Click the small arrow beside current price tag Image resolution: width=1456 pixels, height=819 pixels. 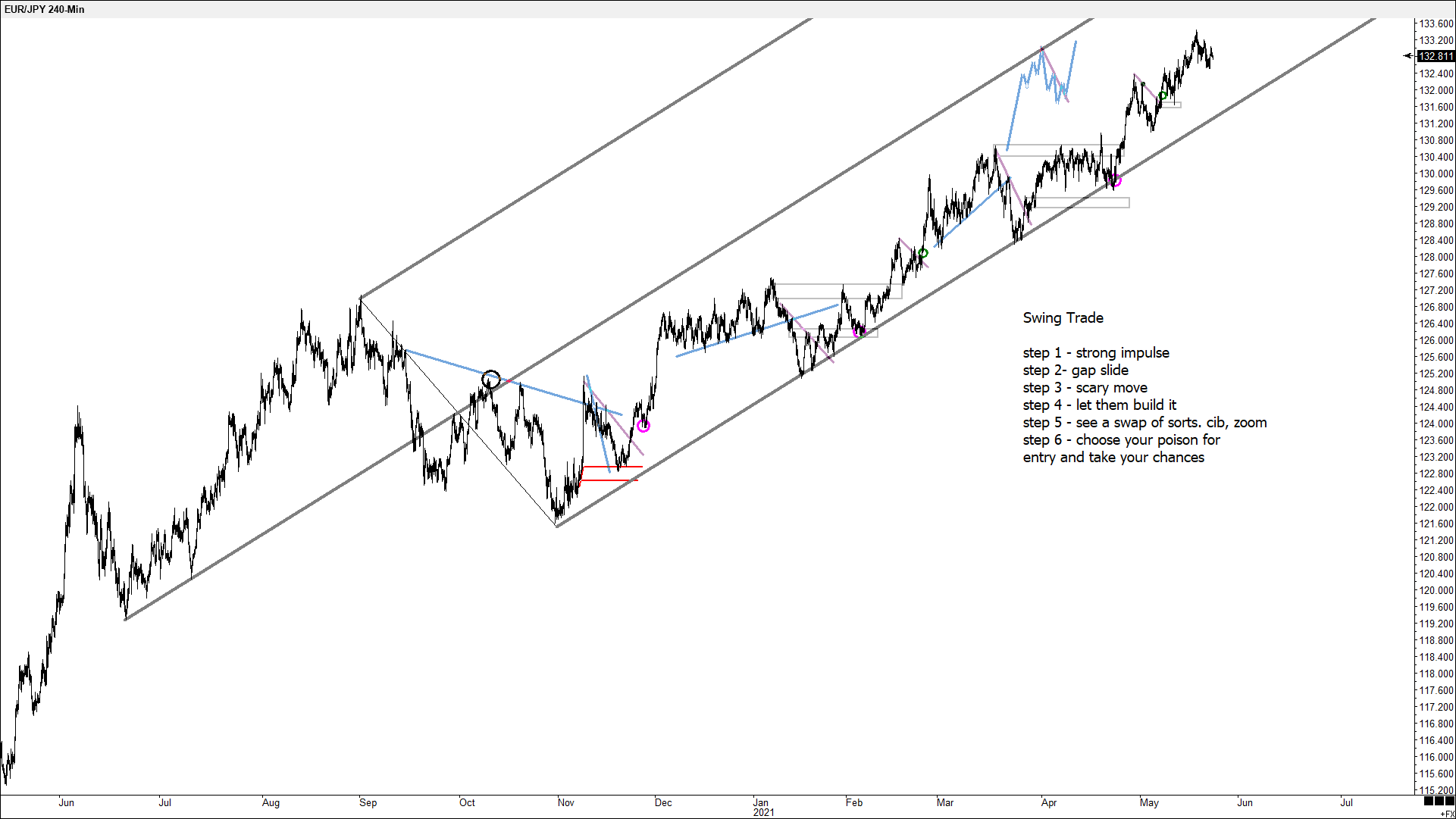1407,55
